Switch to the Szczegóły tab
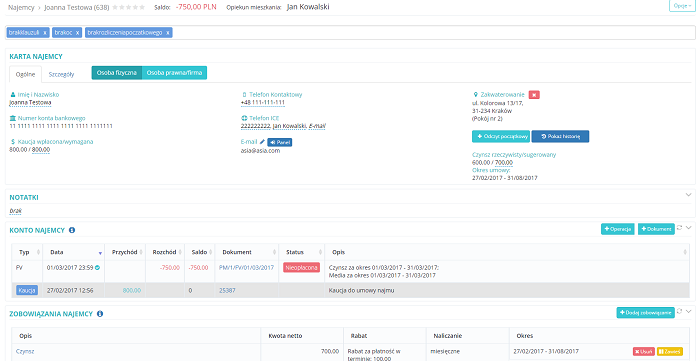Viewport: 700px width, 361px height. click(62, 75)
